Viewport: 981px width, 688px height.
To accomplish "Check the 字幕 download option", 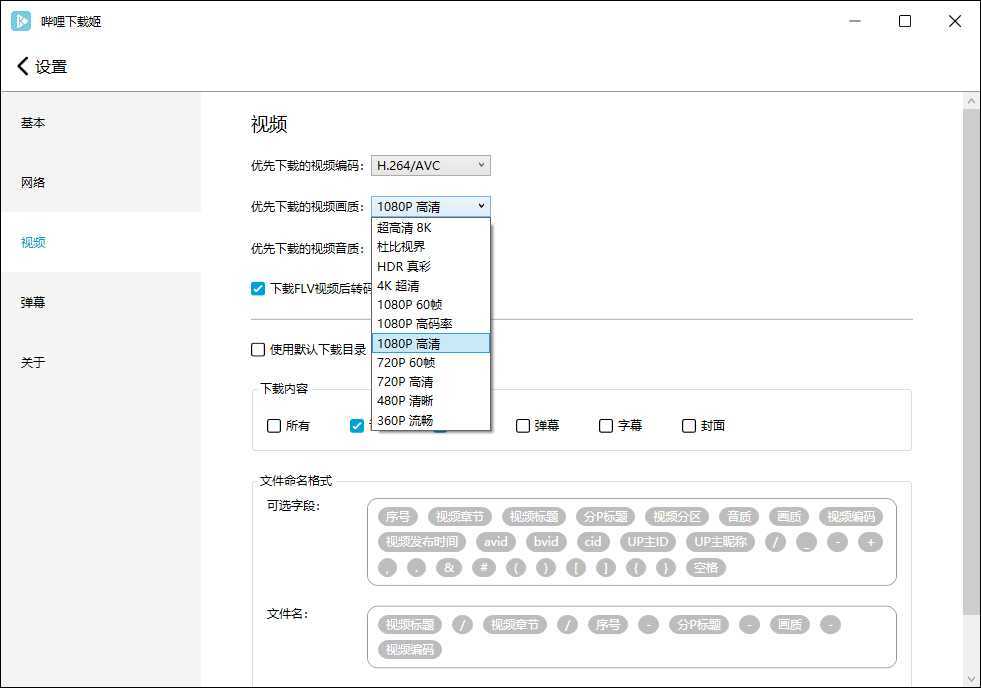I will tap(606, 425).
